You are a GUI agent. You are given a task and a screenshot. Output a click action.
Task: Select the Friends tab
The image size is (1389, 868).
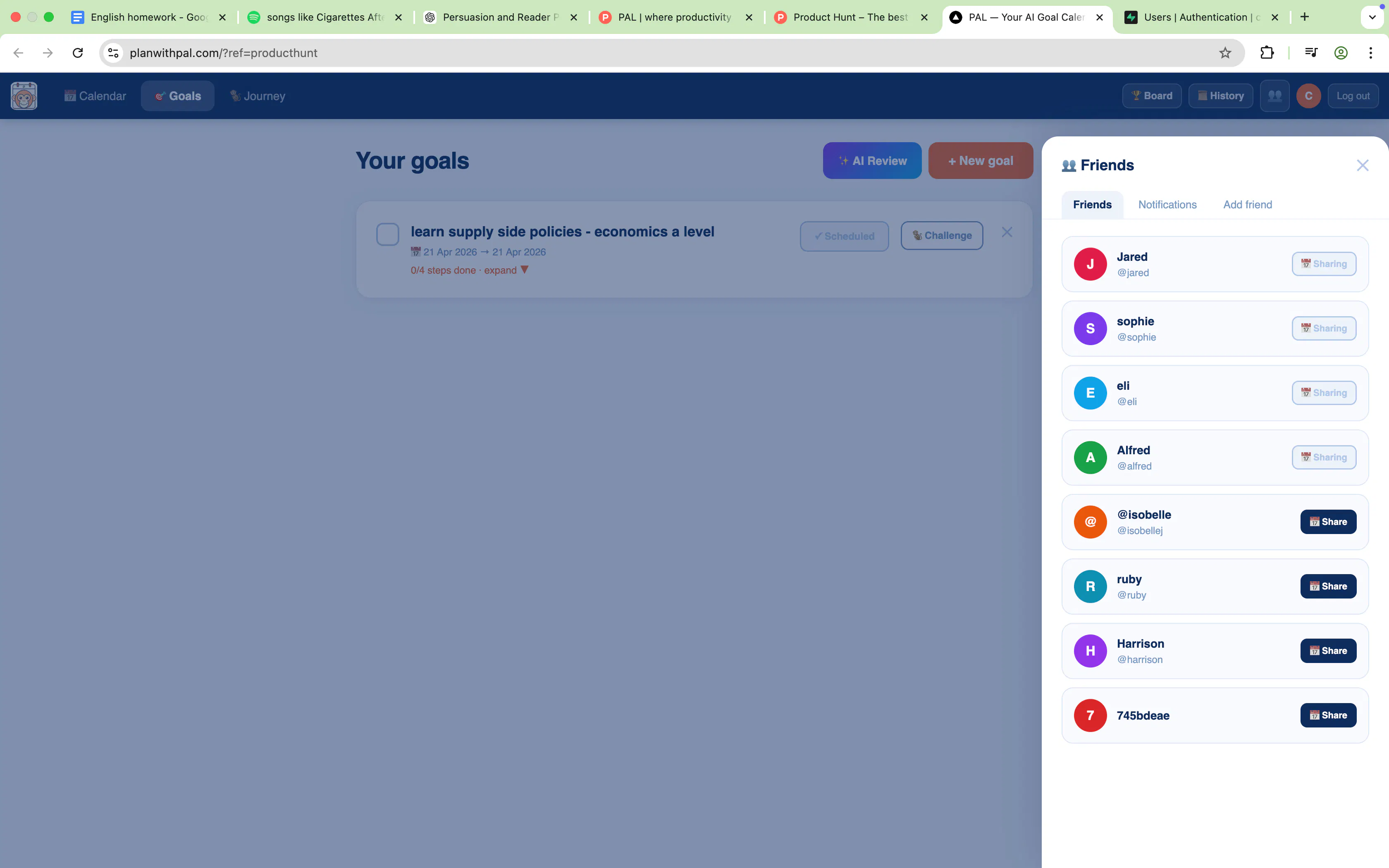tap(1092, 204)
